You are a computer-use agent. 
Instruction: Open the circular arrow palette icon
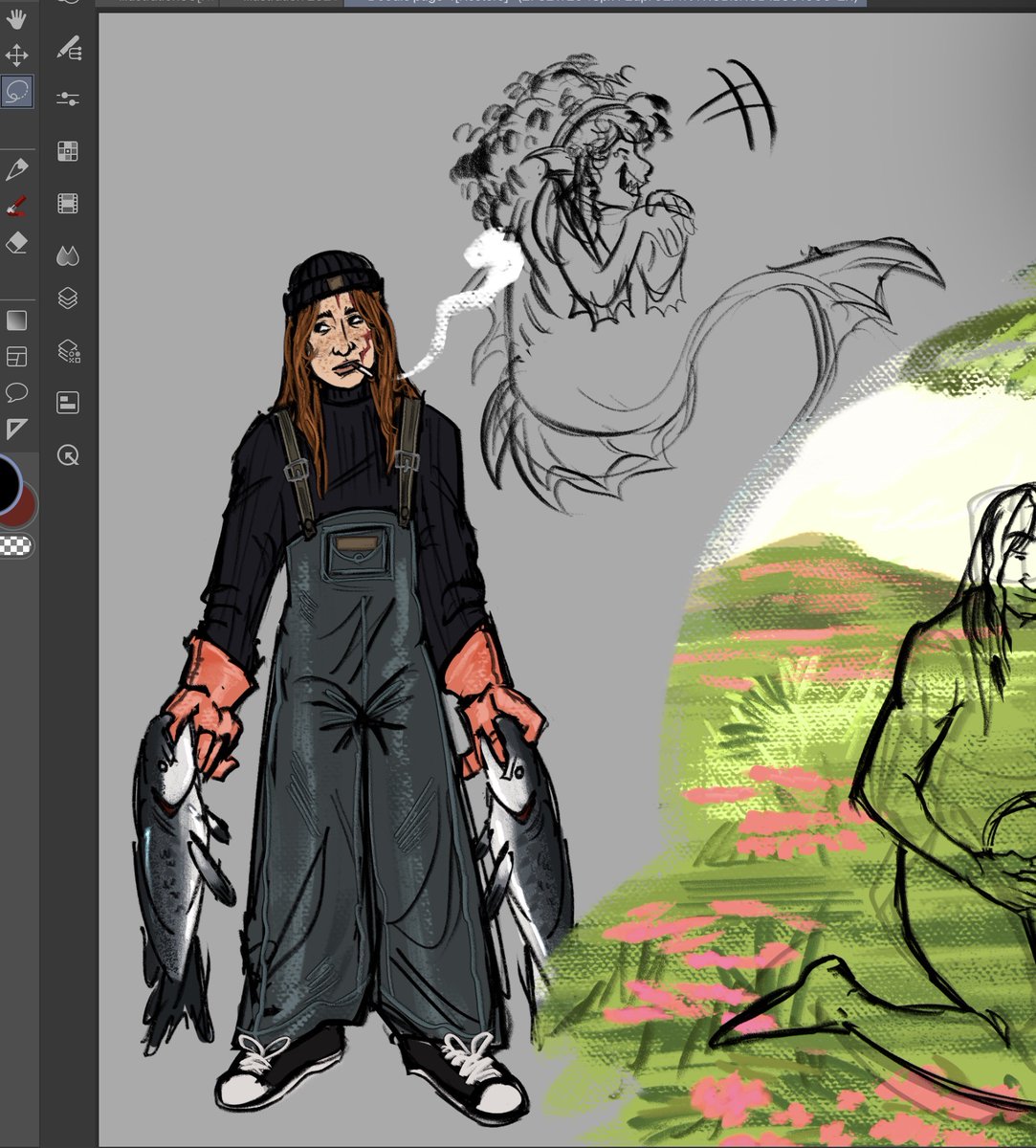point(68,455)
